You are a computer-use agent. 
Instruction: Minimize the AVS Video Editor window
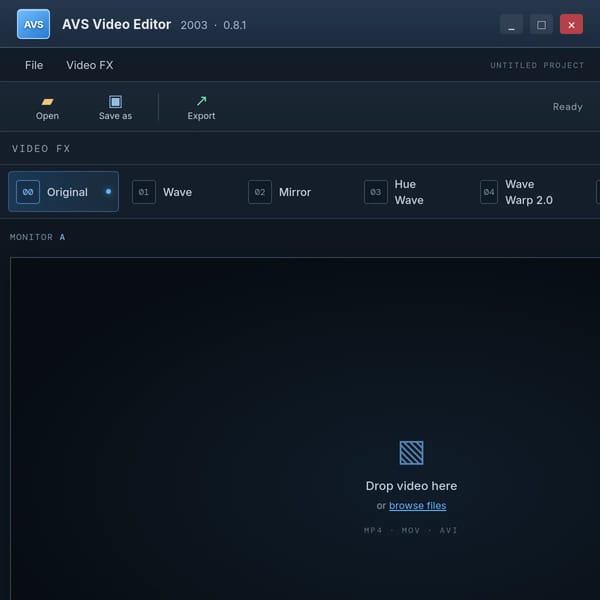click(511, 24)
